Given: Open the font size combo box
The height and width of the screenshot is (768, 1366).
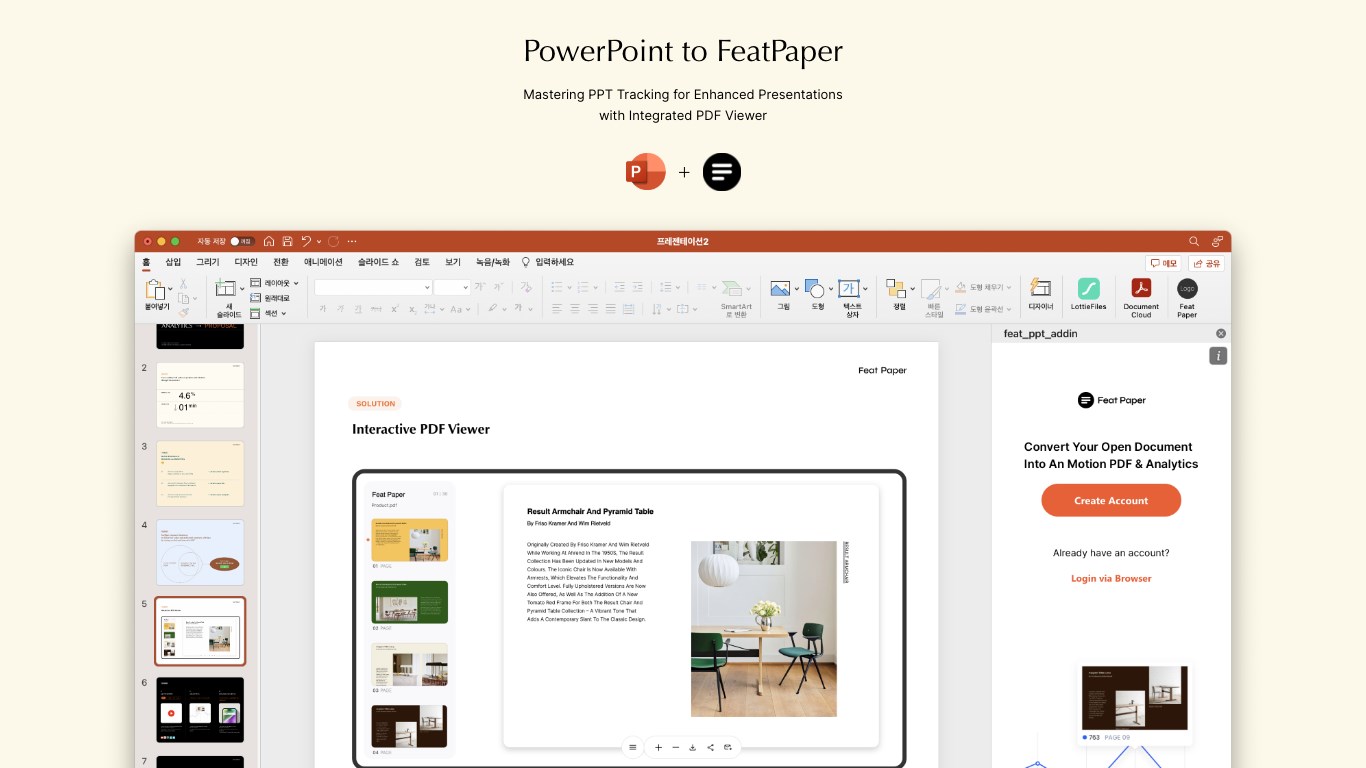Looking at the screenshot, I should point(452,287).
